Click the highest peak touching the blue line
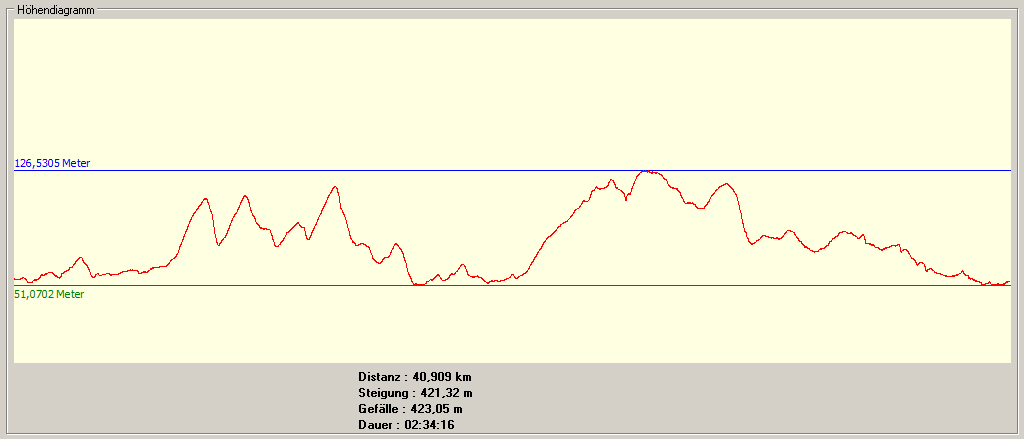This screenshot has height=439, width=1024. pyautogui.click(x=649, y=172)
